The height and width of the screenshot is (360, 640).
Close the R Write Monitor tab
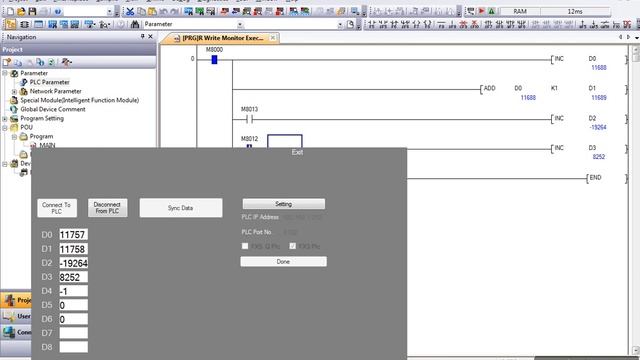click(273, 38)
